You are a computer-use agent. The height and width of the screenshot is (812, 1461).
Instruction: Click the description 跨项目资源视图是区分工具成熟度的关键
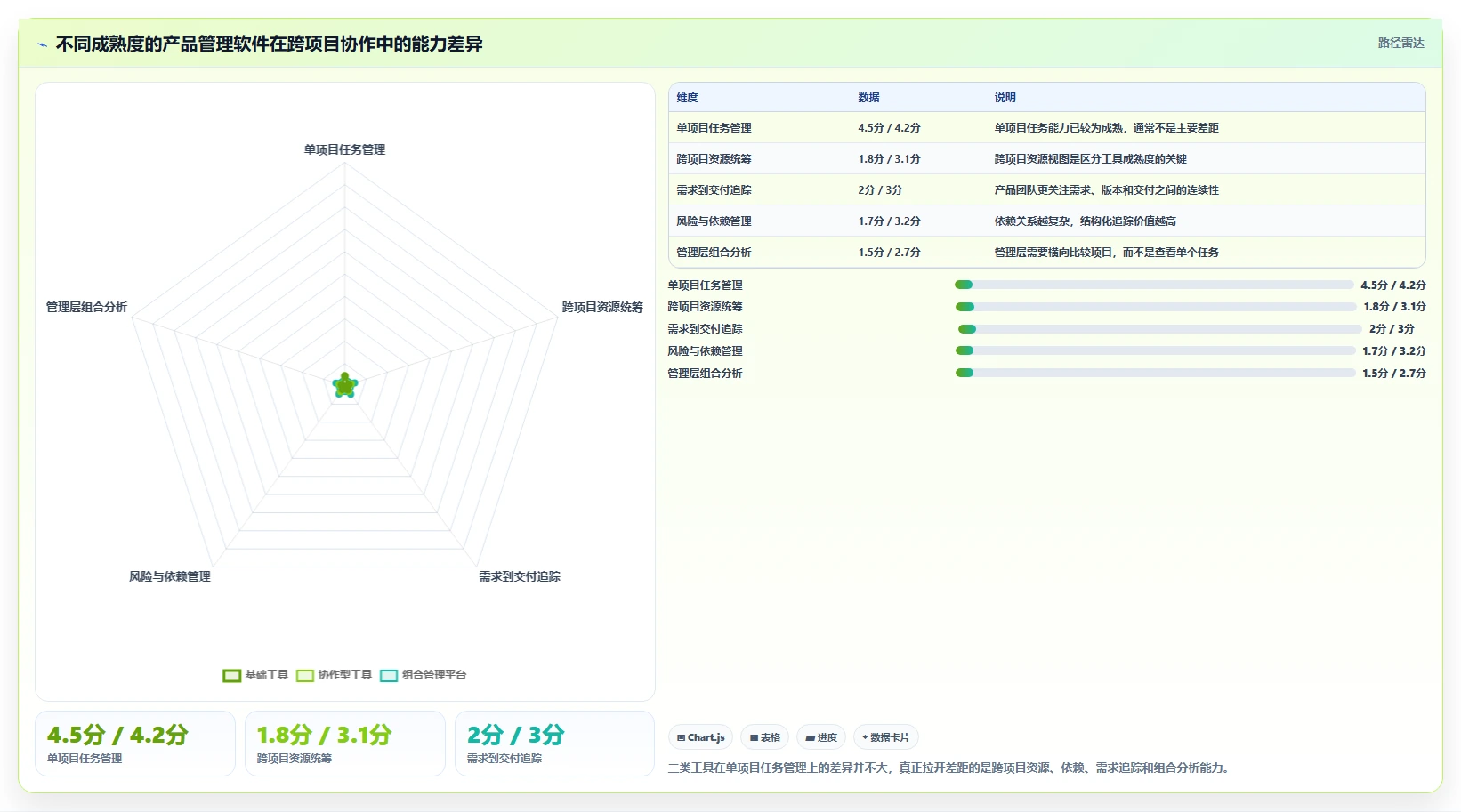coord(1090,159)
